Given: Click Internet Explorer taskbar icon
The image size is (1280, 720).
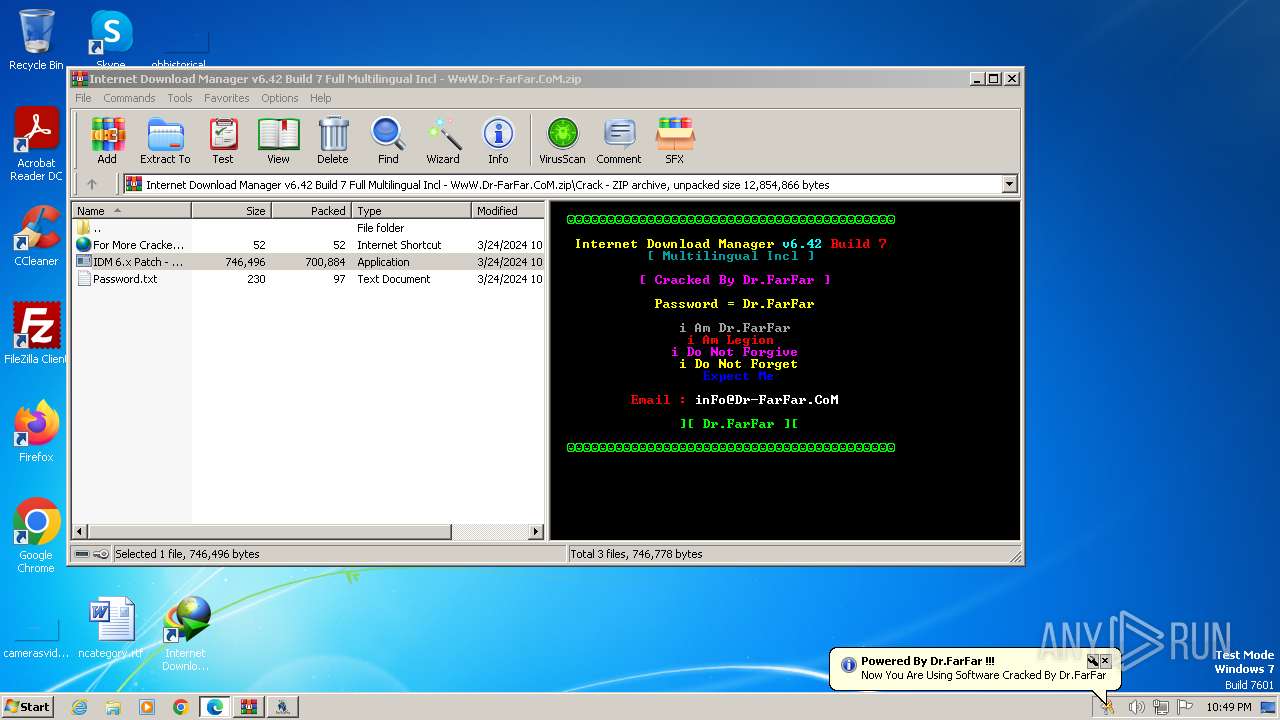Looking at the screenshot, I should pos(80,707).
